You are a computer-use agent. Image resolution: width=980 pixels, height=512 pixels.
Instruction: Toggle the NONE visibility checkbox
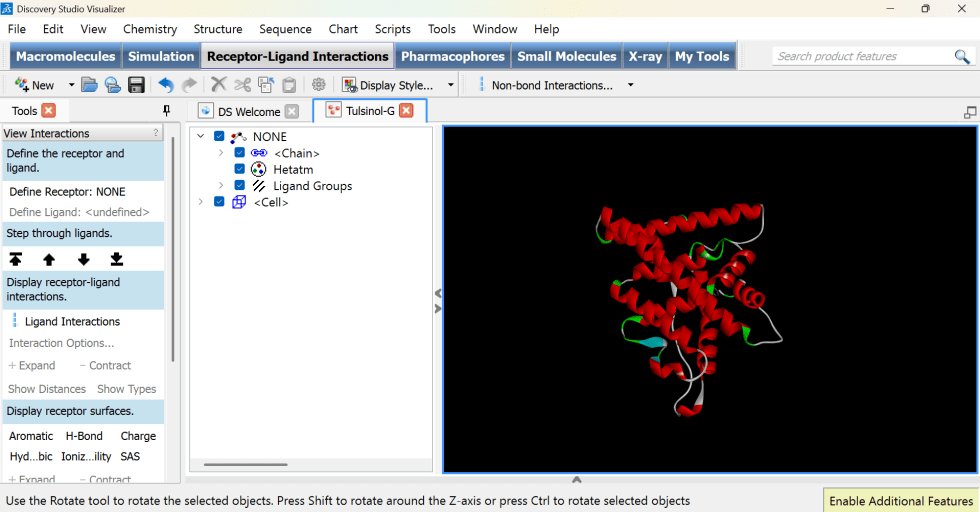coord(219,136)
